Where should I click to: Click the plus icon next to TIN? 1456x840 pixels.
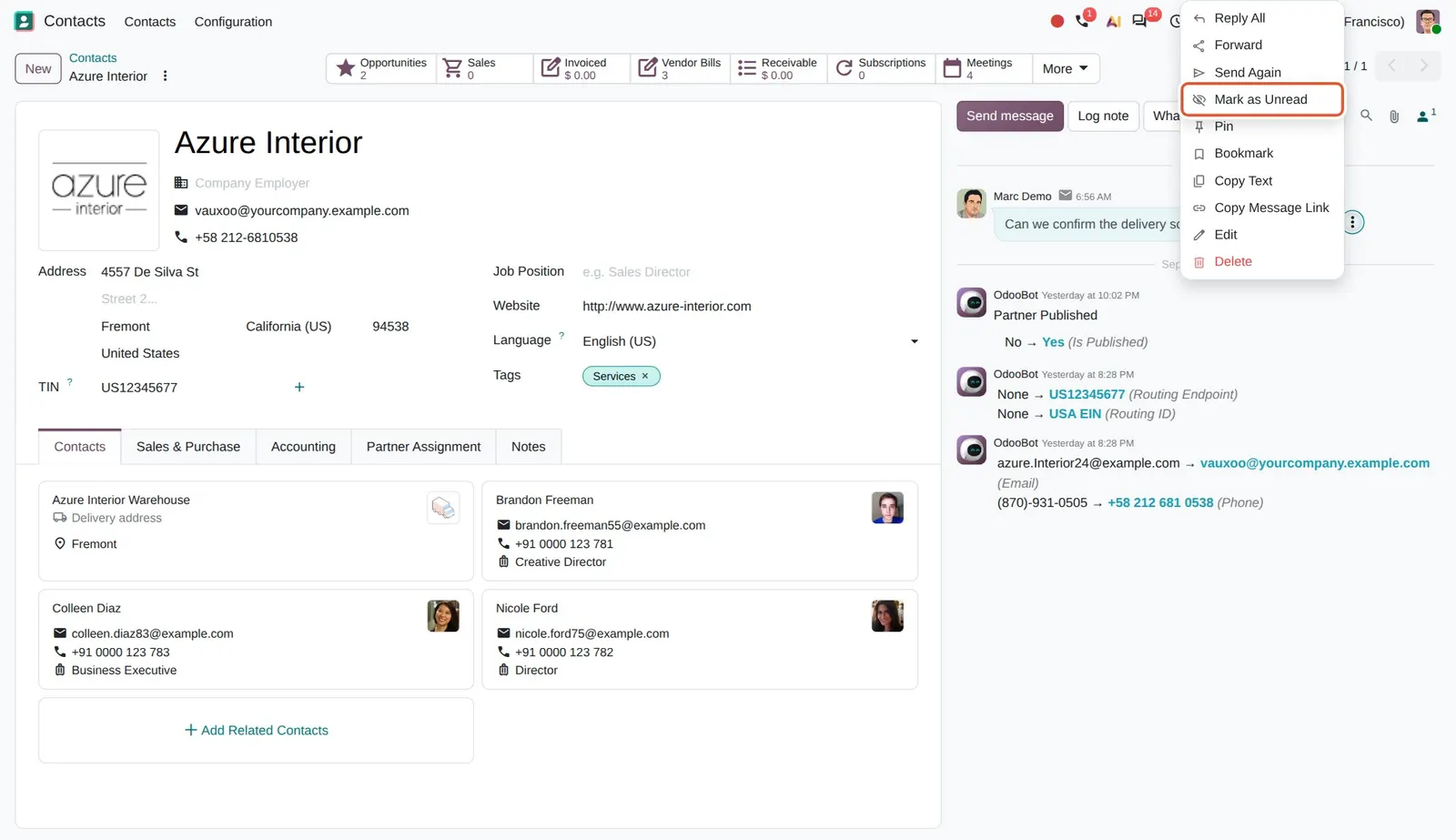[299, 387]
